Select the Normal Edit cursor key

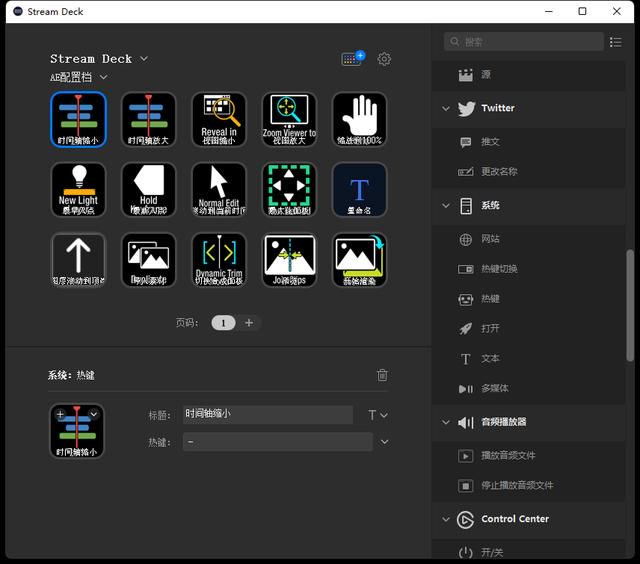pyautogui.click(x=219, y=190)
